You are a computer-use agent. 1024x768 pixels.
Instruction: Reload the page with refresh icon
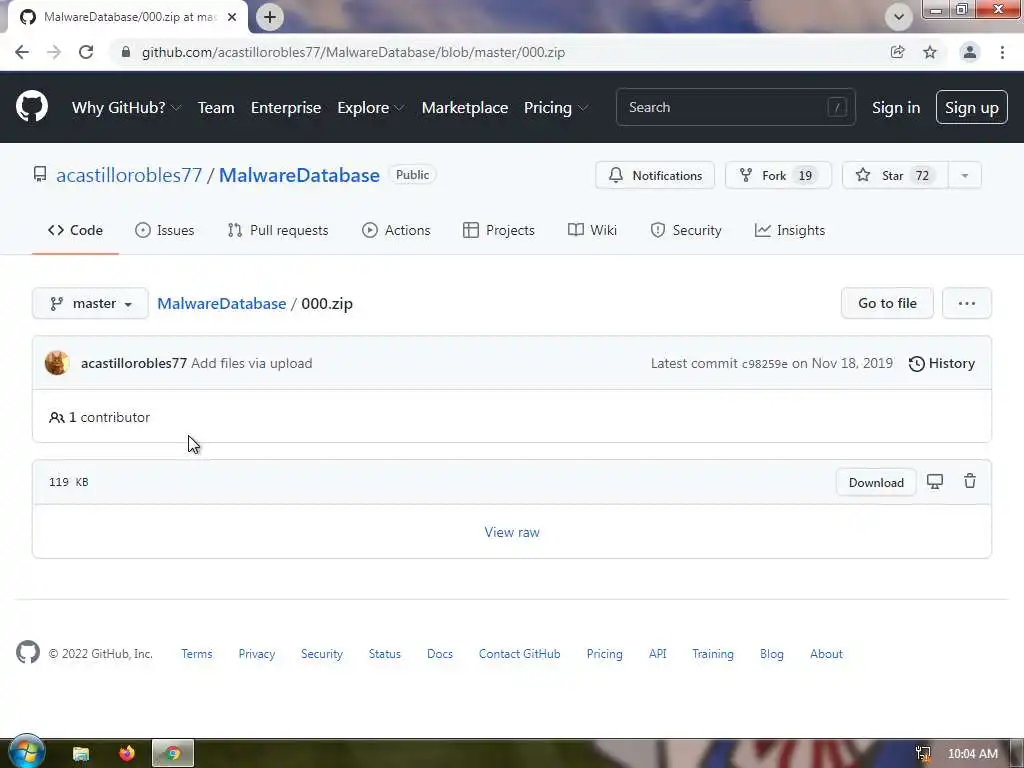(x=86, y=52)
